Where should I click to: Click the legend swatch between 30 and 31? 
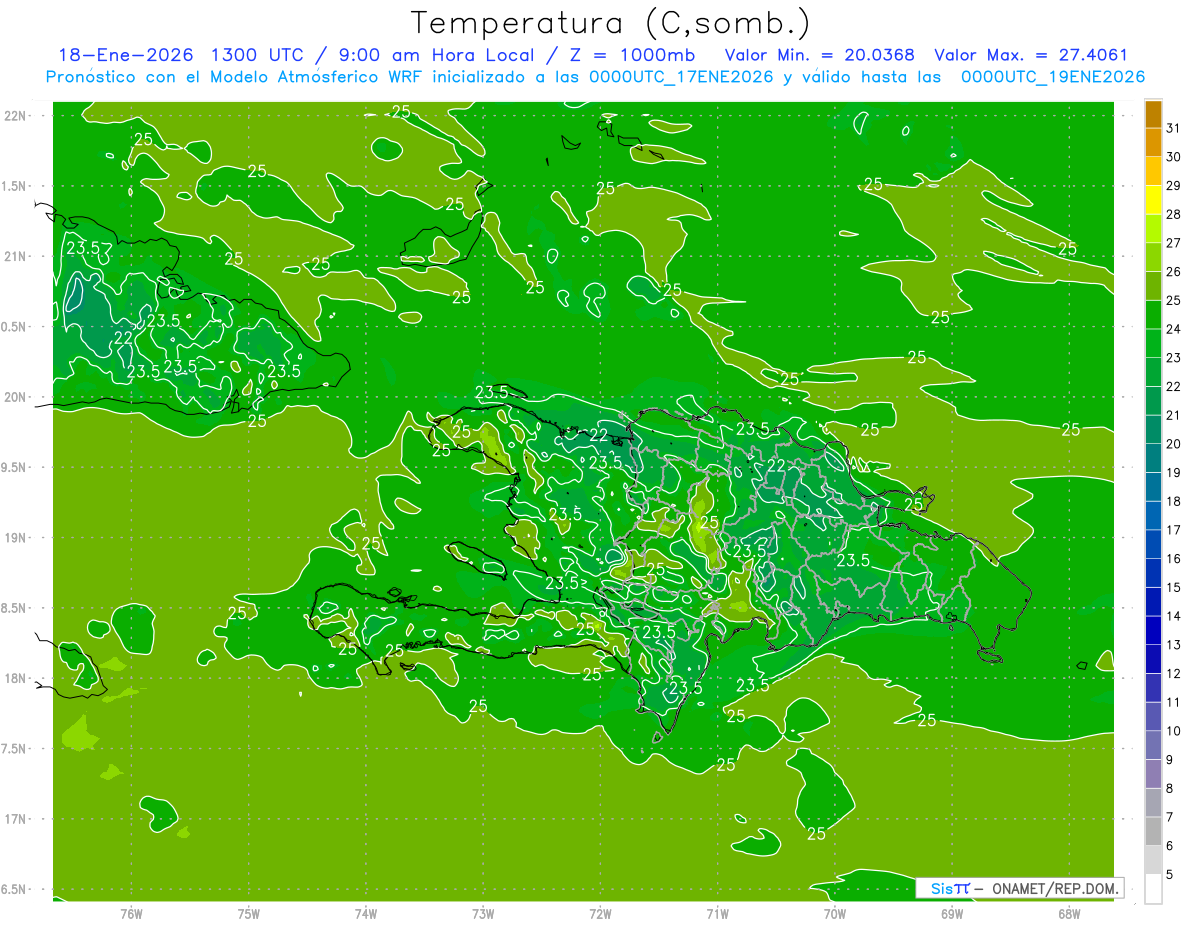pos(1153,143)
